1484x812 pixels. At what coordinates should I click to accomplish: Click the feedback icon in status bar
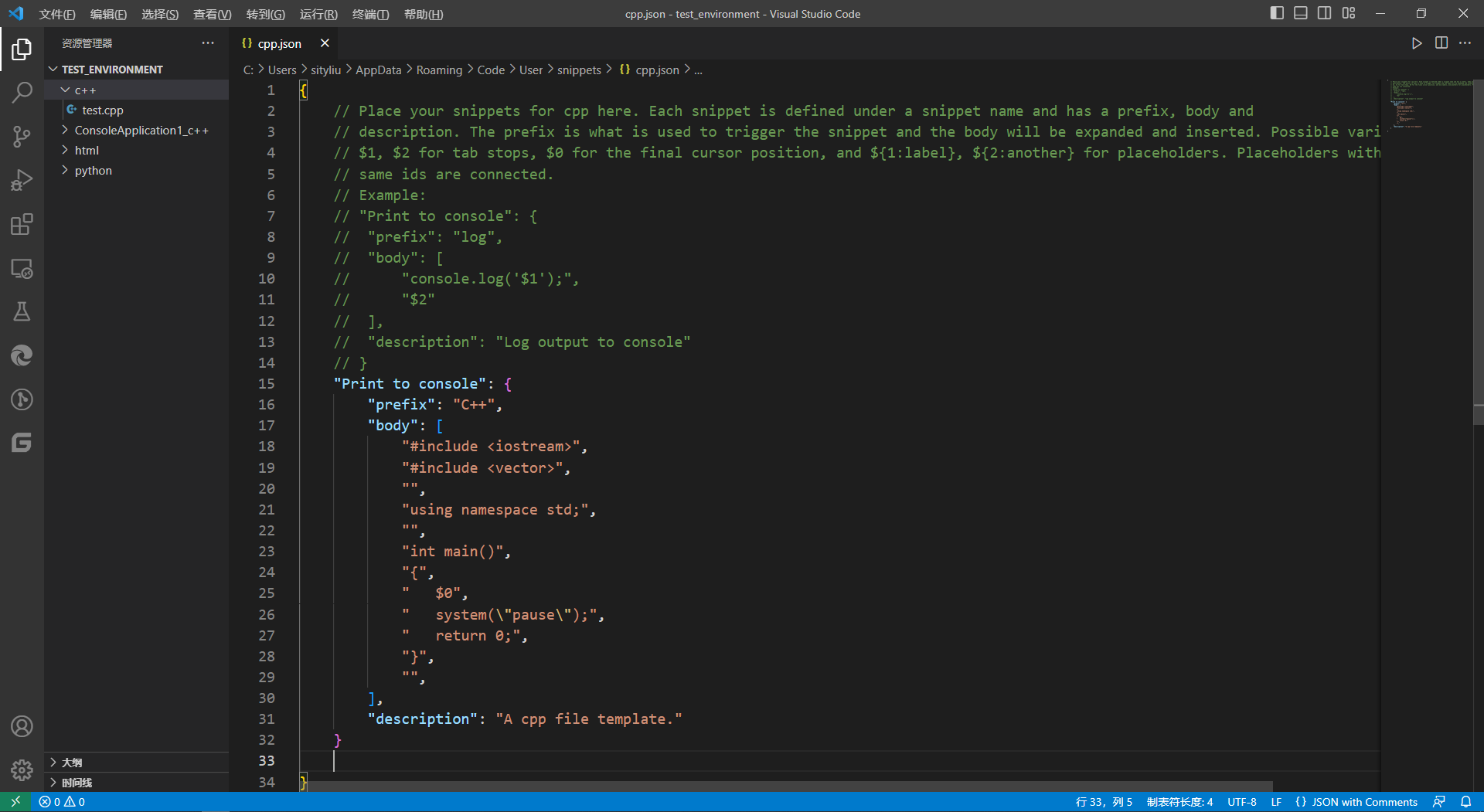(x=1439, y=802)
